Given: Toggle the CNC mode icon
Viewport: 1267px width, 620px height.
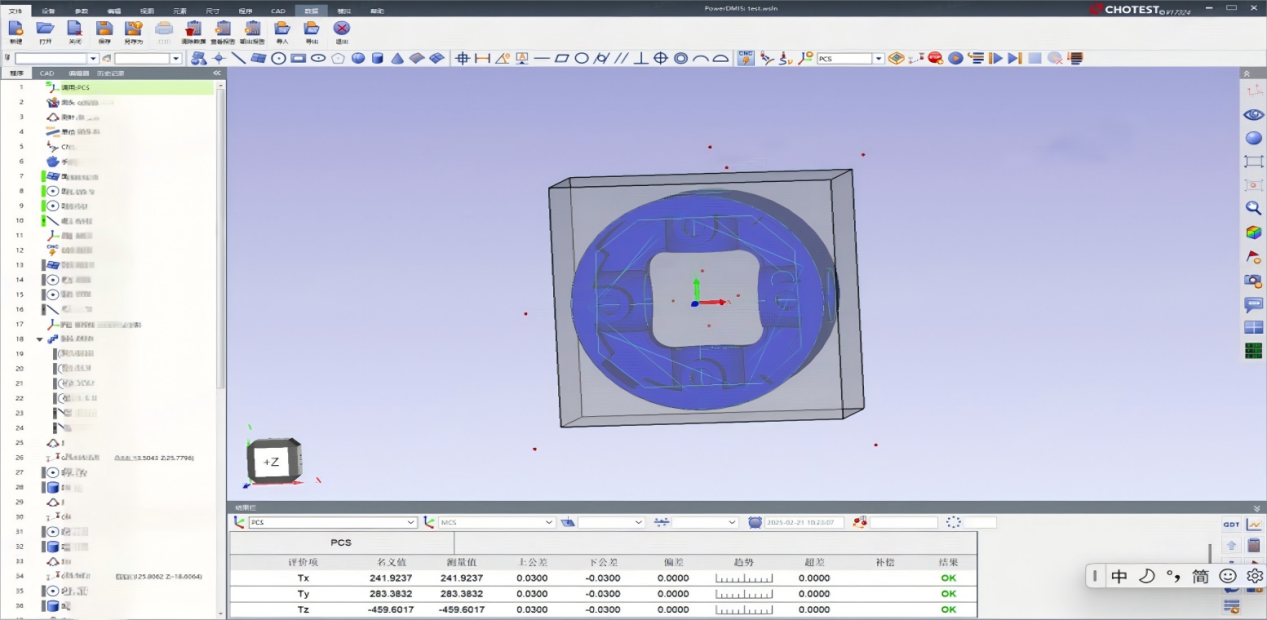Looking at the screenshot, I should point(746,58).
